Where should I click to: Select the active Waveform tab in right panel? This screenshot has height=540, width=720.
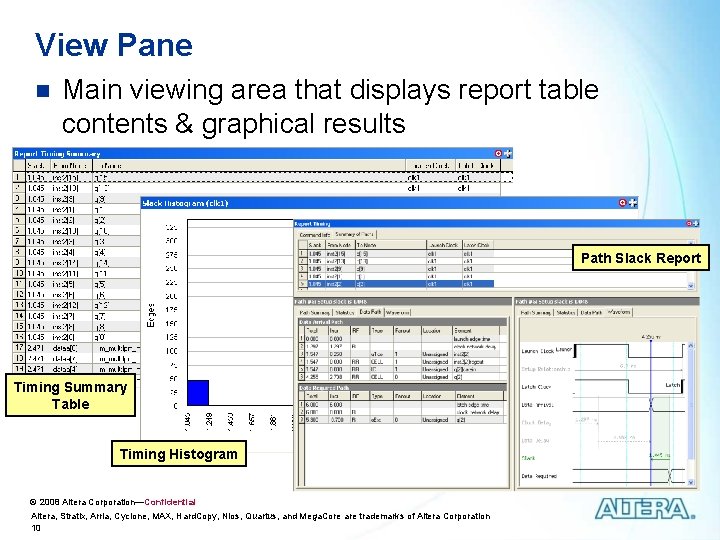click(619, 312)
